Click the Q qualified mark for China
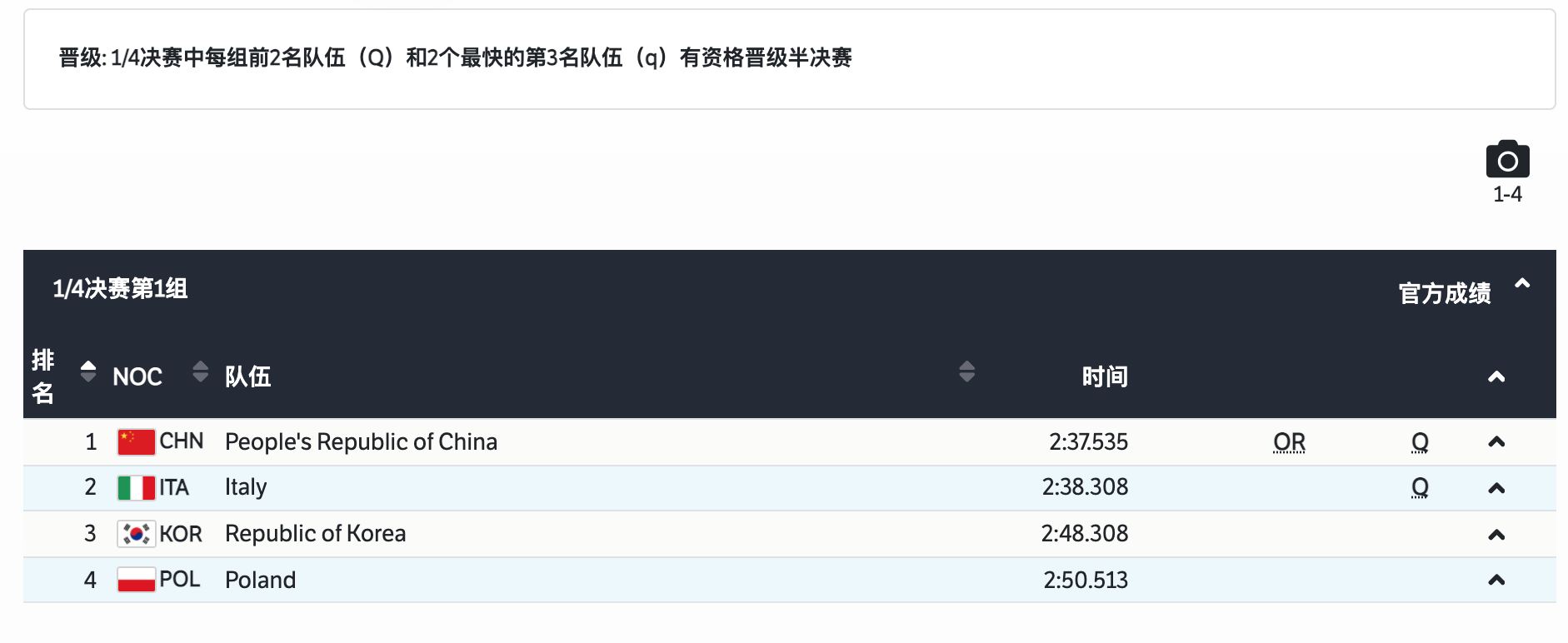The height and width of the screenshot is (643, 1568). point(1420,442)
